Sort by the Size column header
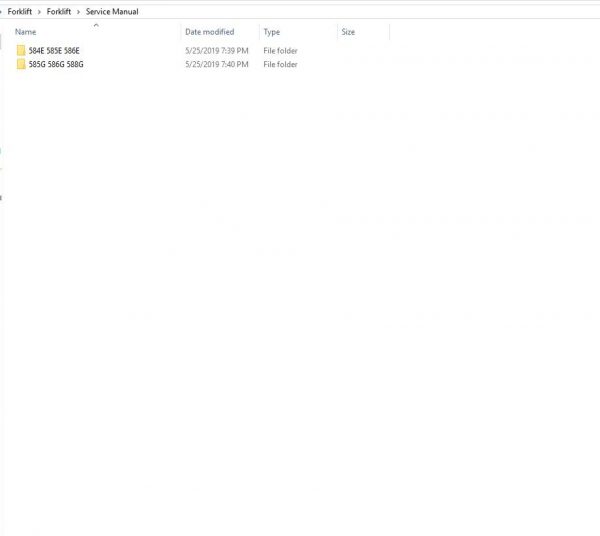600x536 pixels. pyautogui.click(x=348, y=32)
